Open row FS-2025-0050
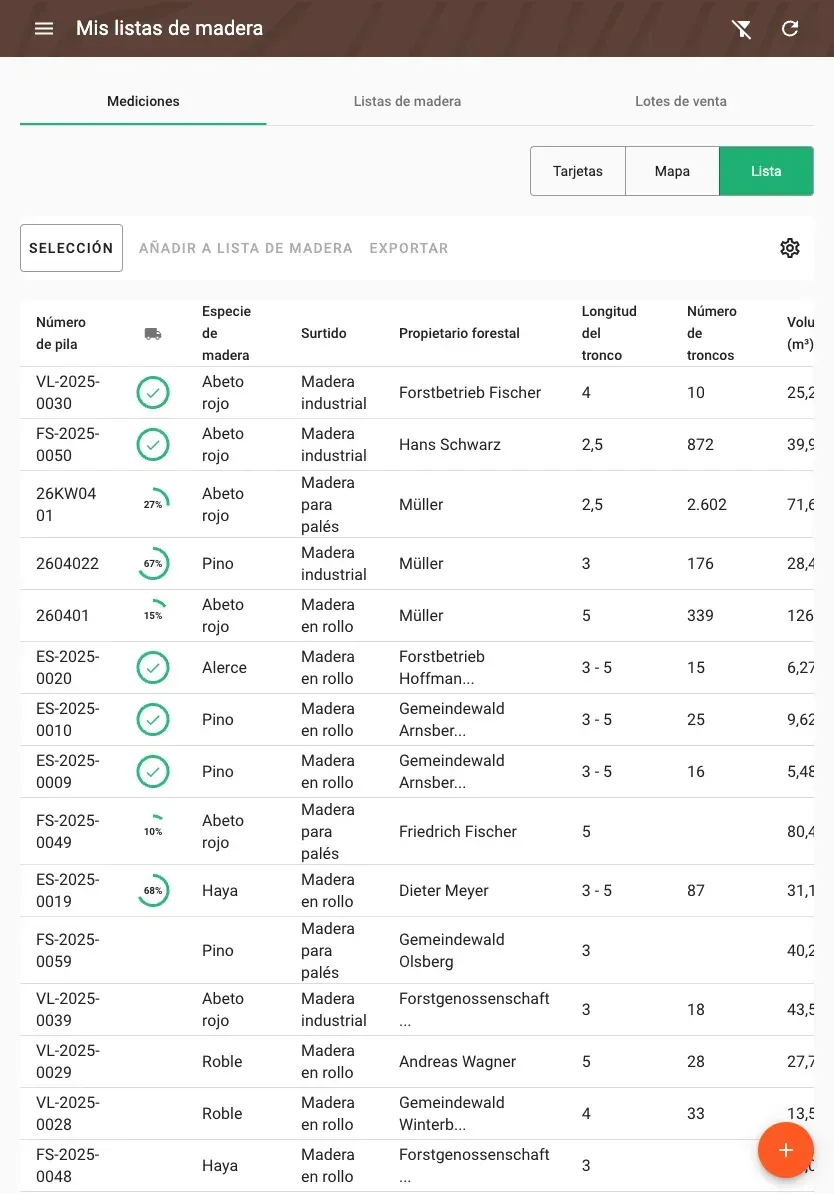The height and width of the screenshot is (1194, 834). point(417,445)
